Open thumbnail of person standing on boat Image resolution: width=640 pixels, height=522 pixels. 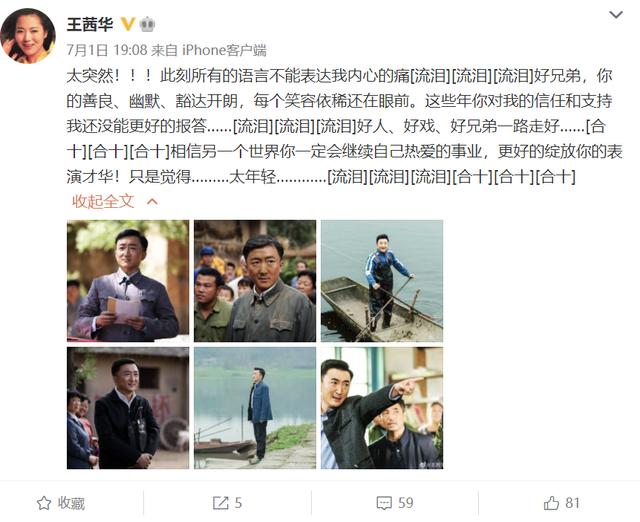coord(382,281)
